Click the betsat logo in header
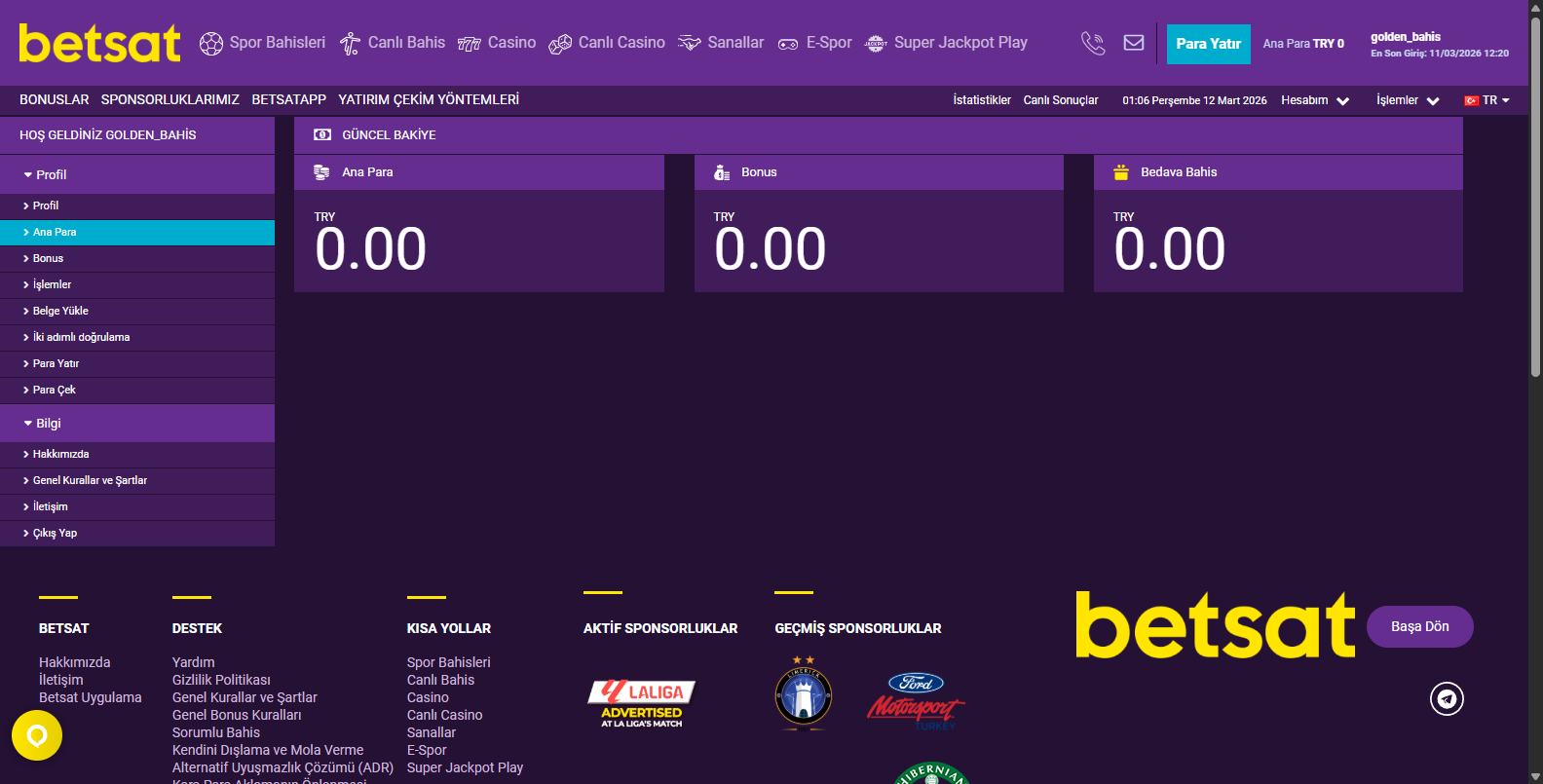Viewport: 1543px width, 784px height. (99, 43)
